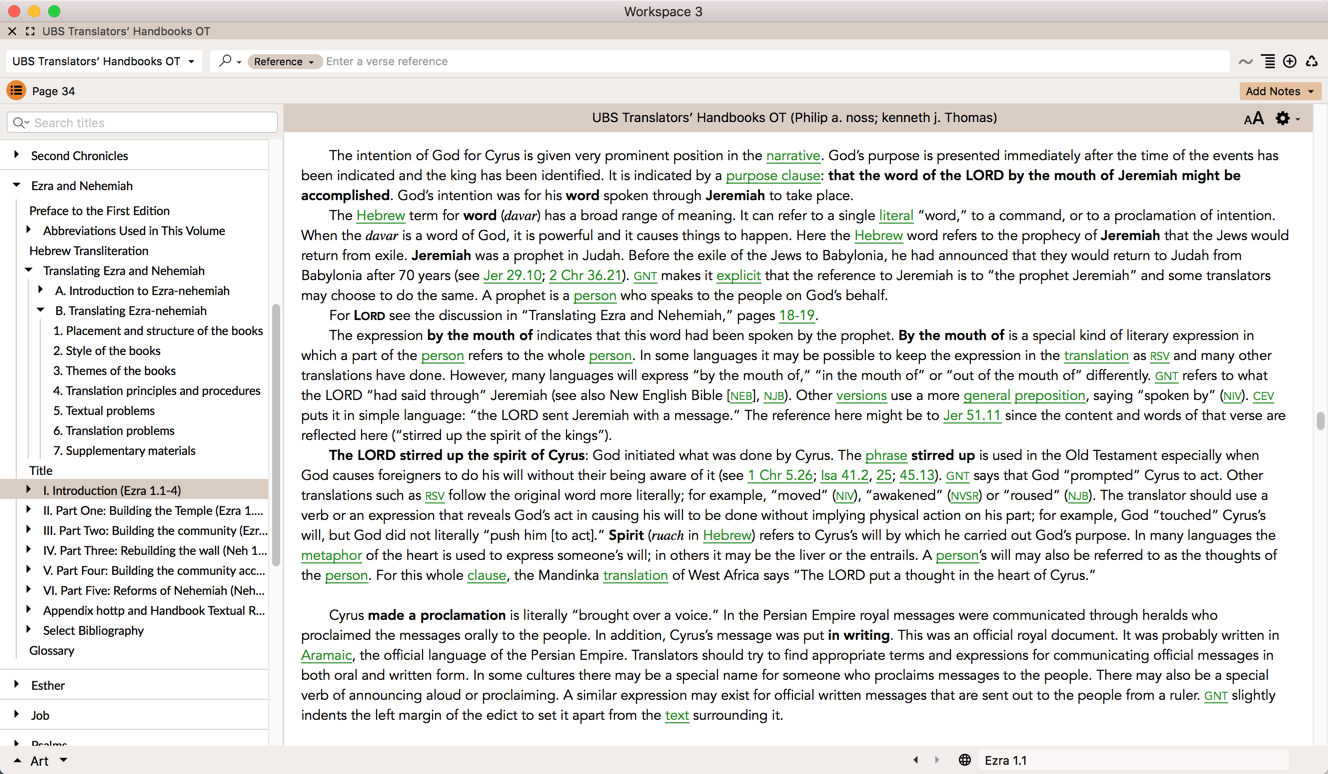Click the contents tree scrollbar thumb
Viewport: 1328px width, 774px height.
point(275,435)
